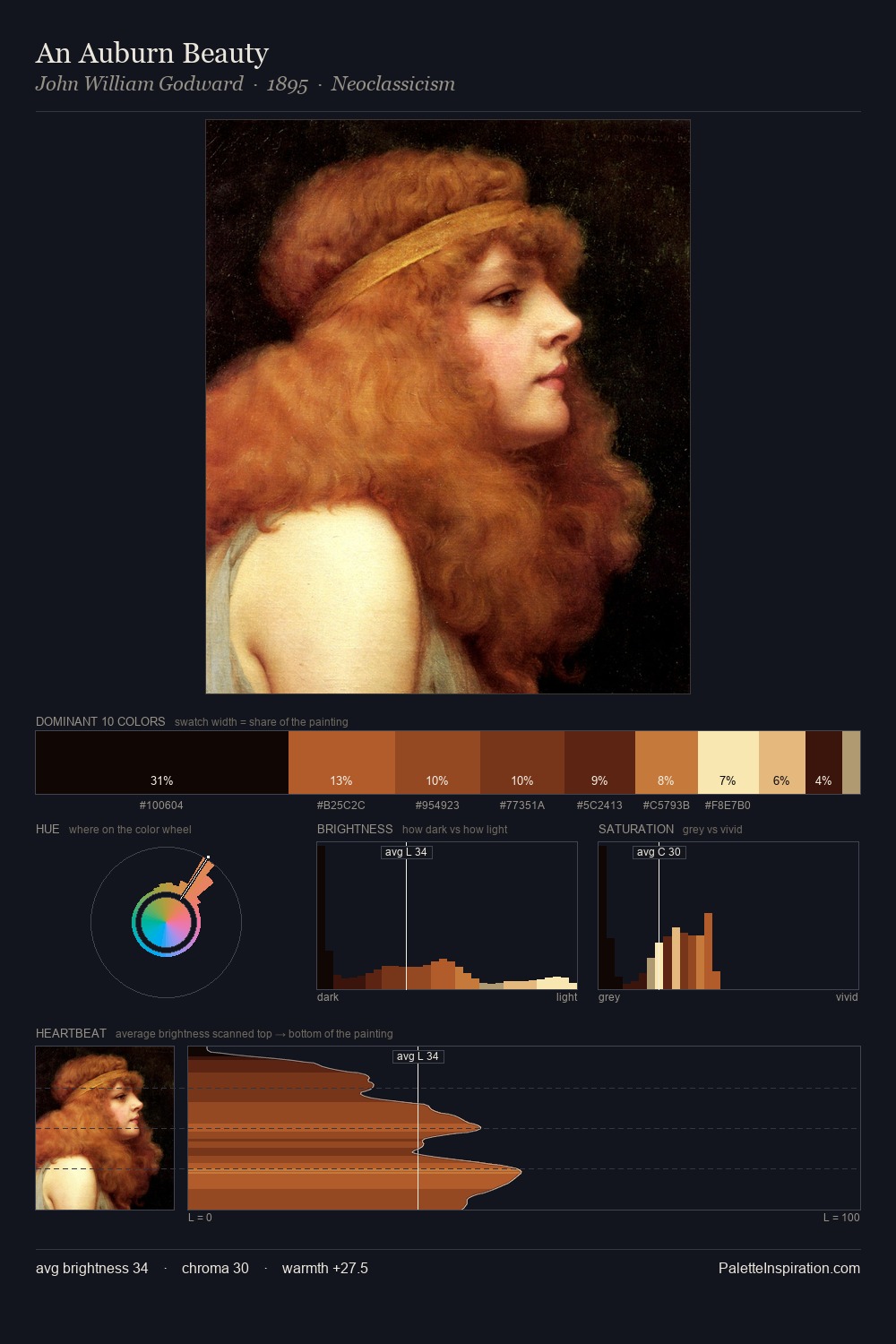Click the hex code #100604
Viewport: 896px width, 1344px height.
(x=161, y=806)
